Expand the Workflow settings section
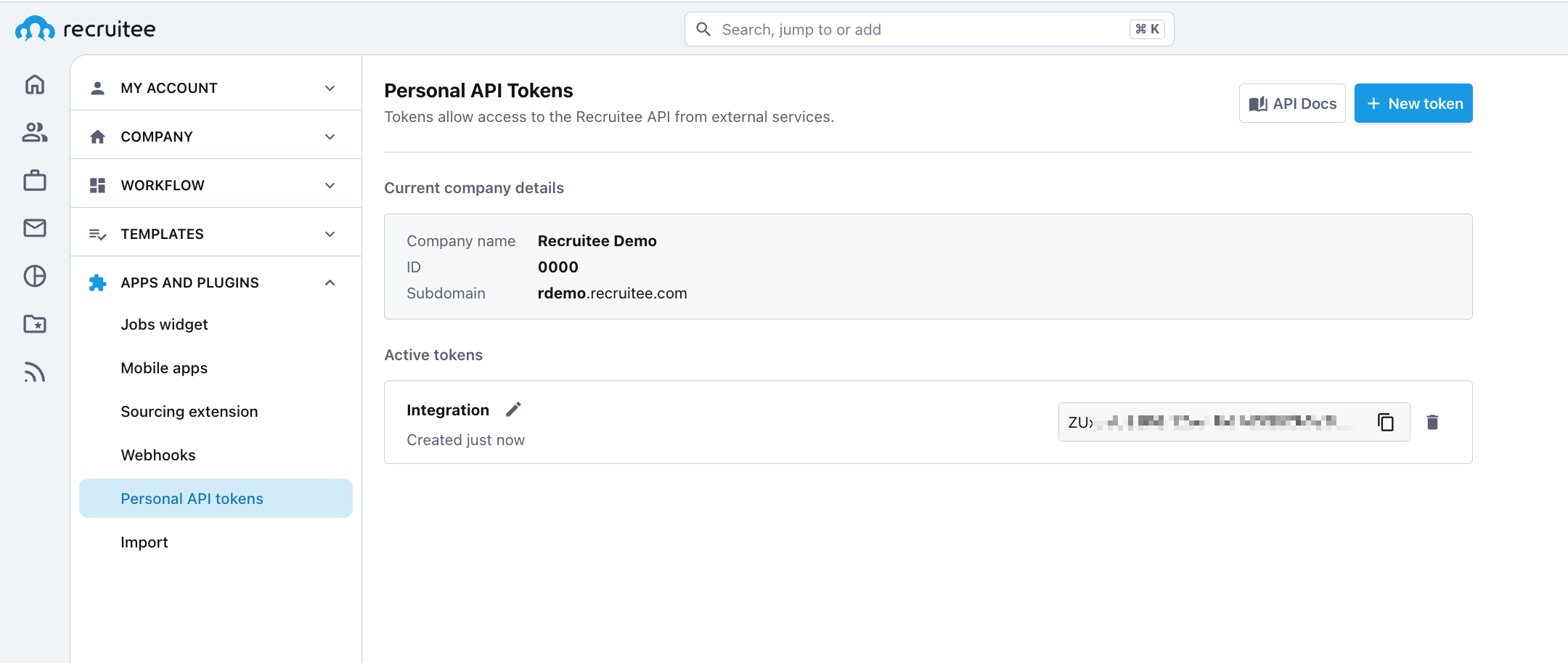Screen dimensions: 1568x663 [x=216, y=185]
